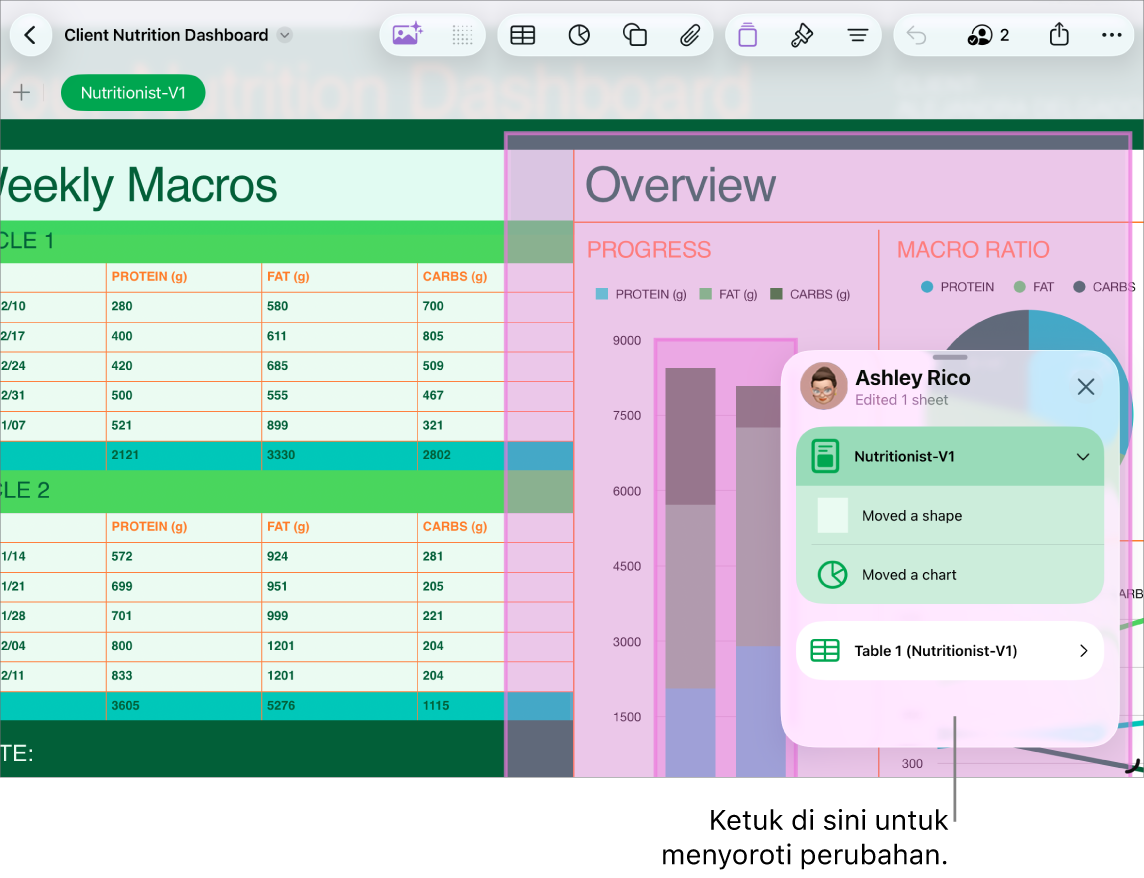This screenshot has height=878, width=1144.
Task: Go back with the back arrow
Action: pos(31,35)
